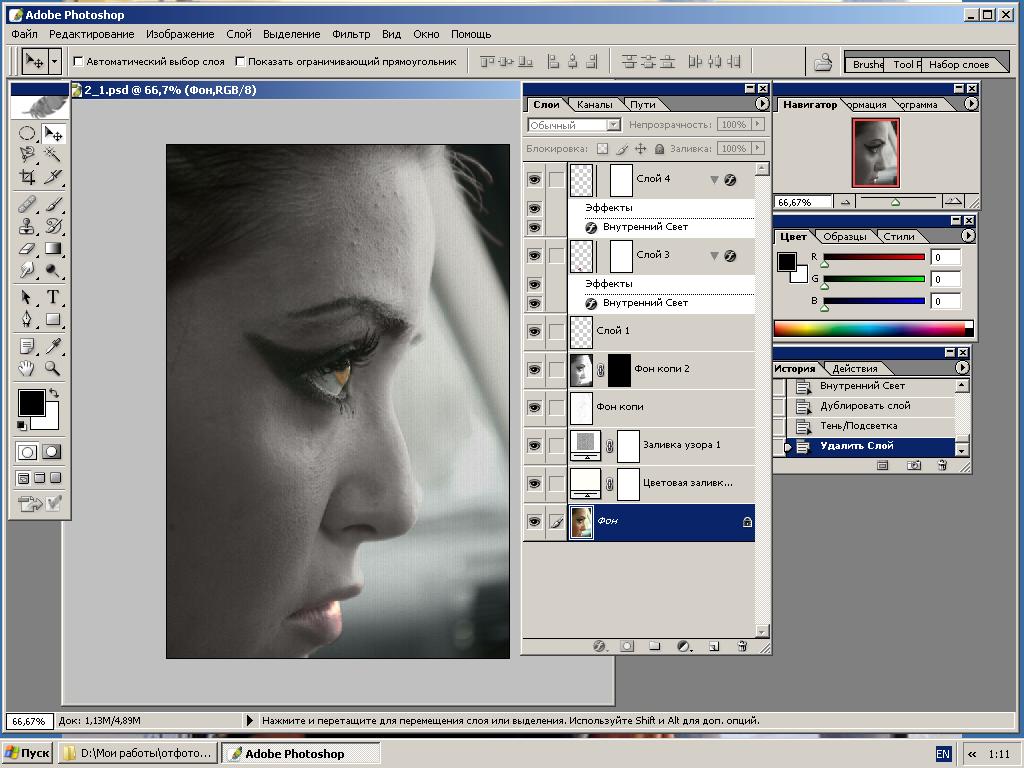Select the Magic Wand tool
This screenshot has height=768, width=1024.
tap(53, 155)
